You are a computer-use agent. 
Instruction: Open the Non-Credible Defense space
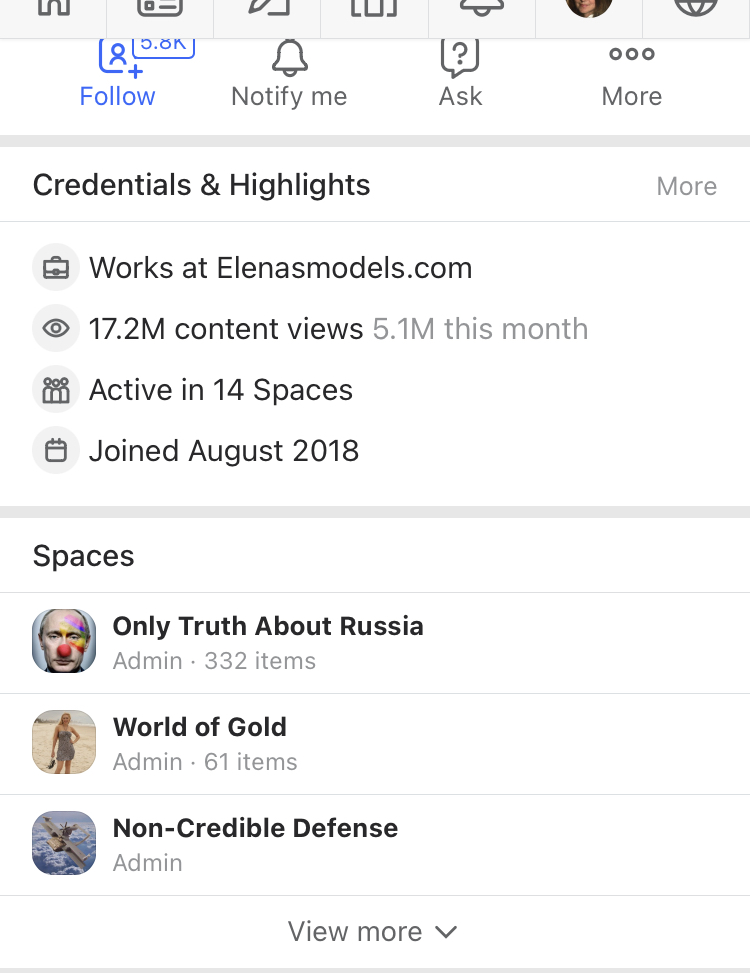tap(255, 828)
